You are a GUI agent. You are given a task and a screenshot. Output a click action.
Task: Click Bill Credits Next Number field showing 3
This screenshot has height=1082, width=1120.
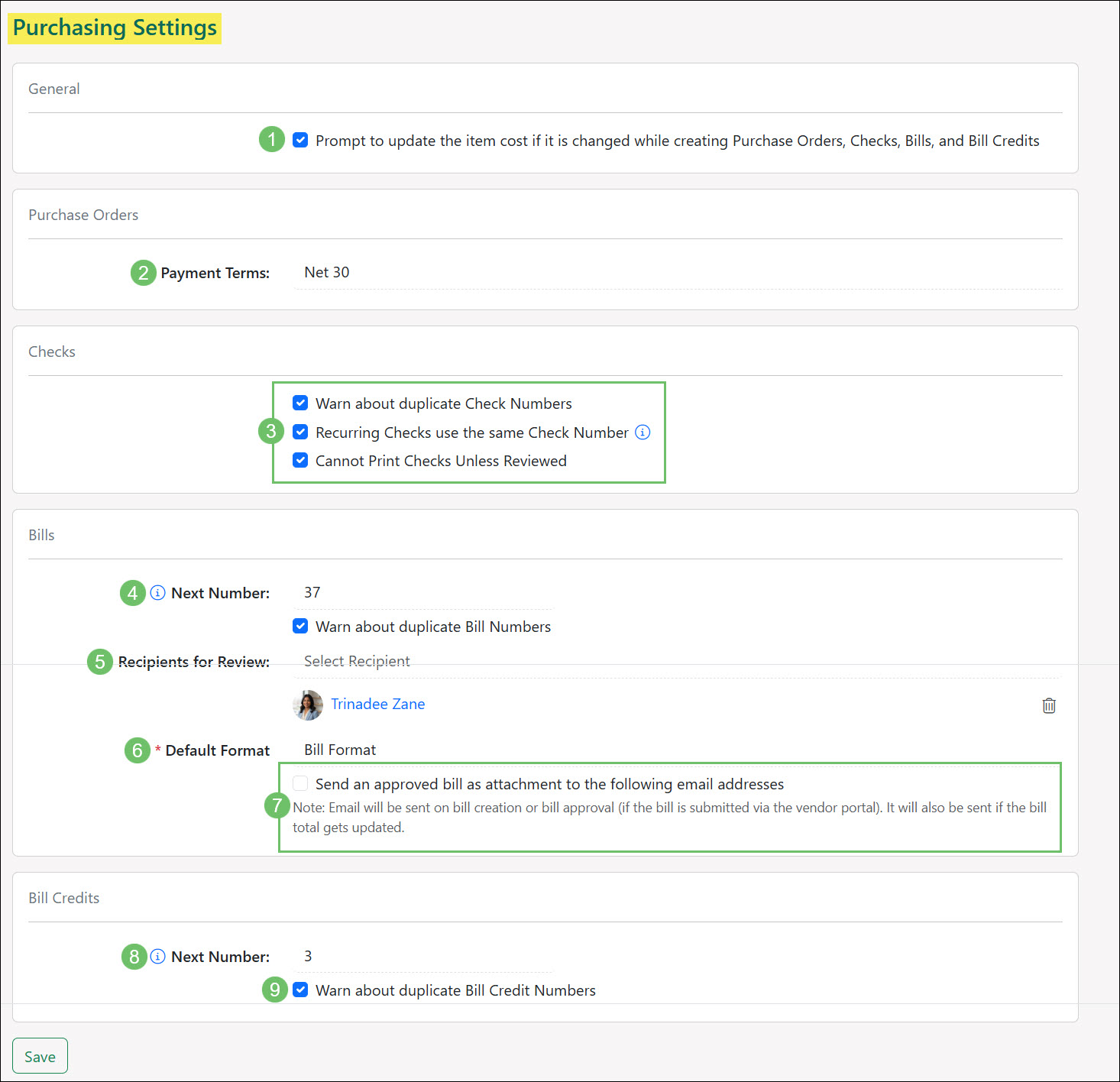pos(422,957)
